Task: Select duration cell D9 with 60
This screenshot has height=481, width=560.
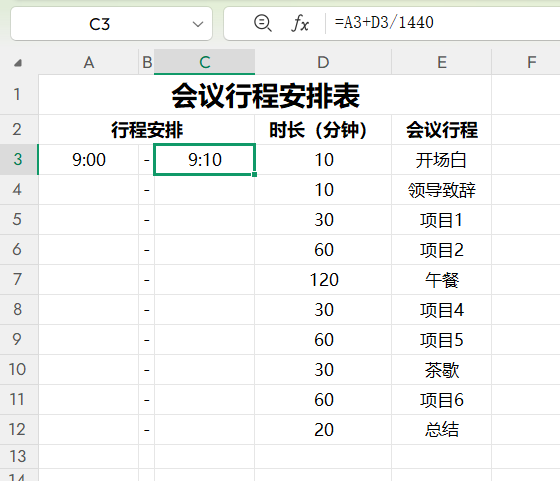Action: 323,340
